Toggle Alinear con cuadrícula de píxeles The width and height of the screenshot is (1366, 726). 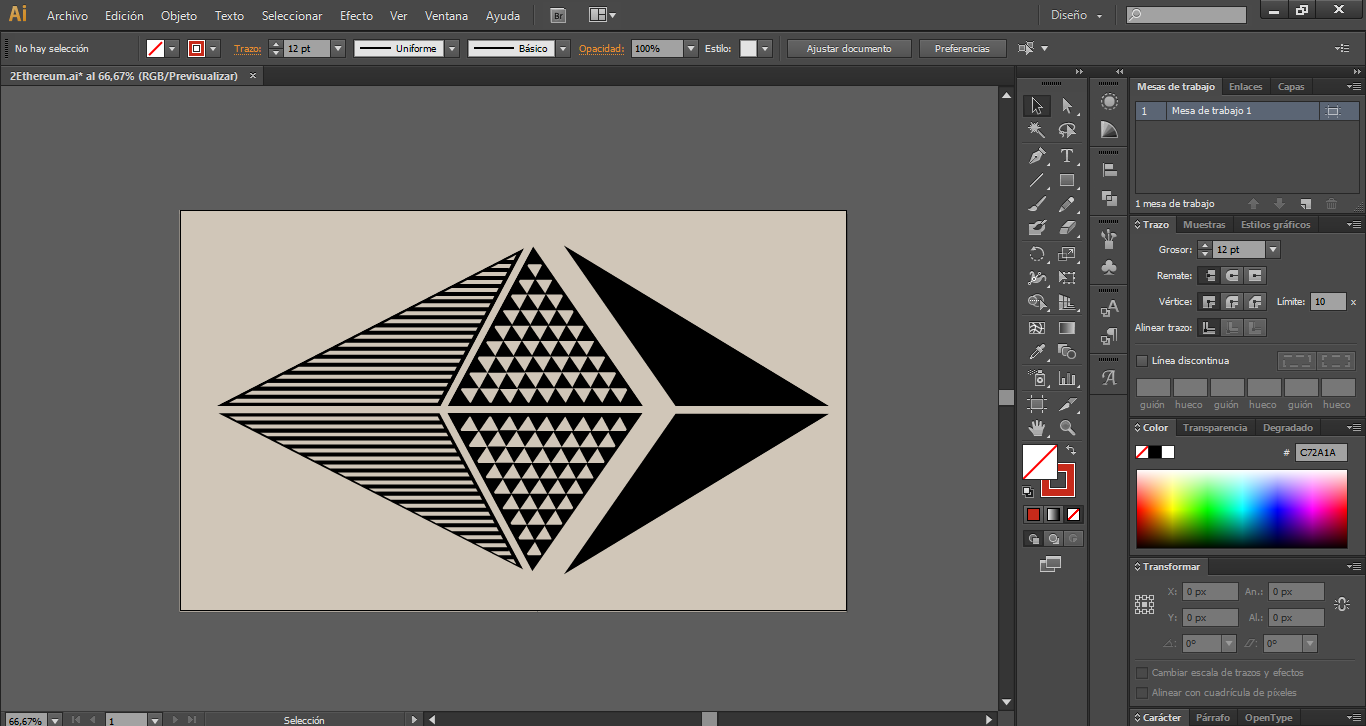pyautogui.click(x=1142, y=692)
